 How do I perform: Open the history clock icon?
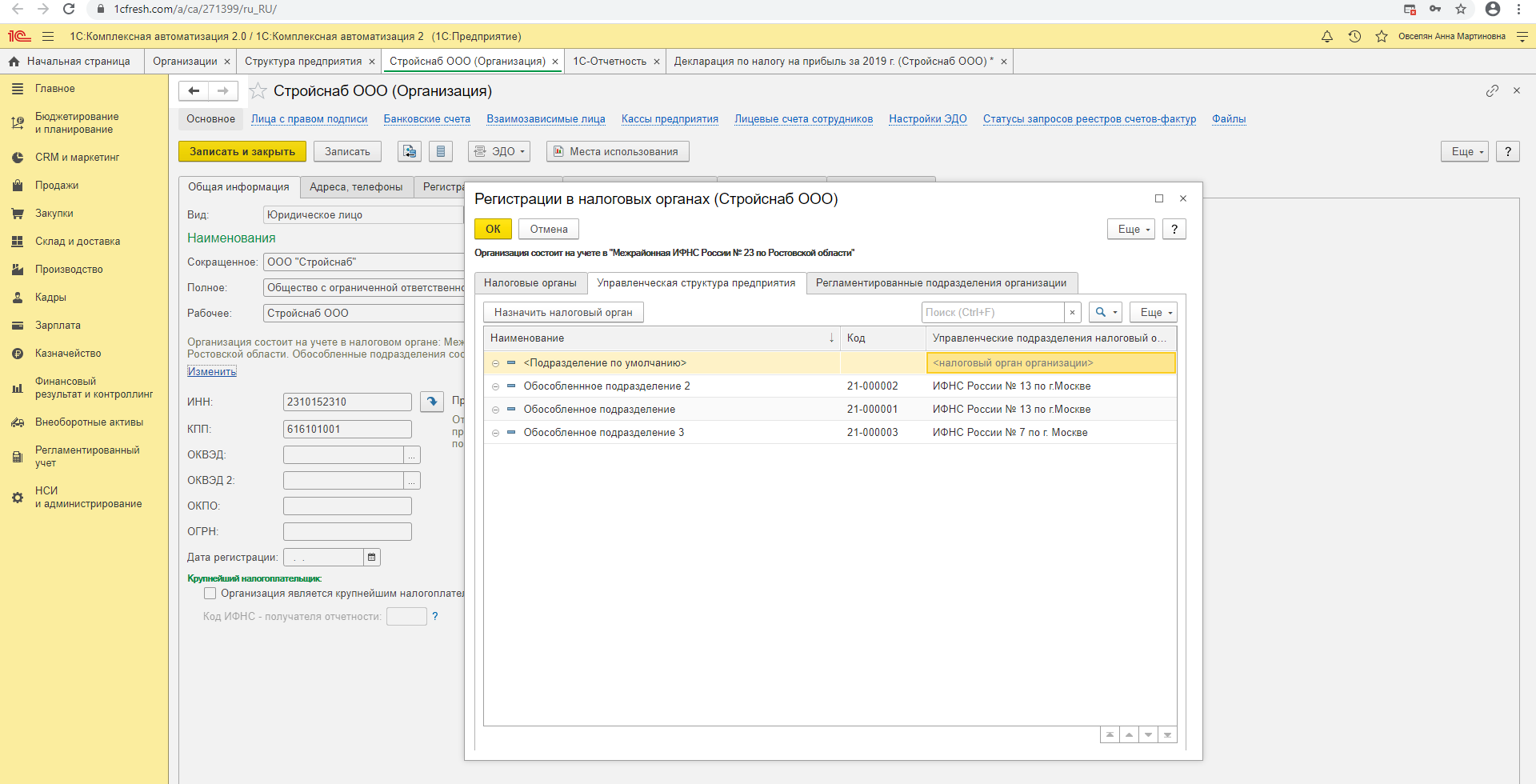click(x=1354, y=36)
